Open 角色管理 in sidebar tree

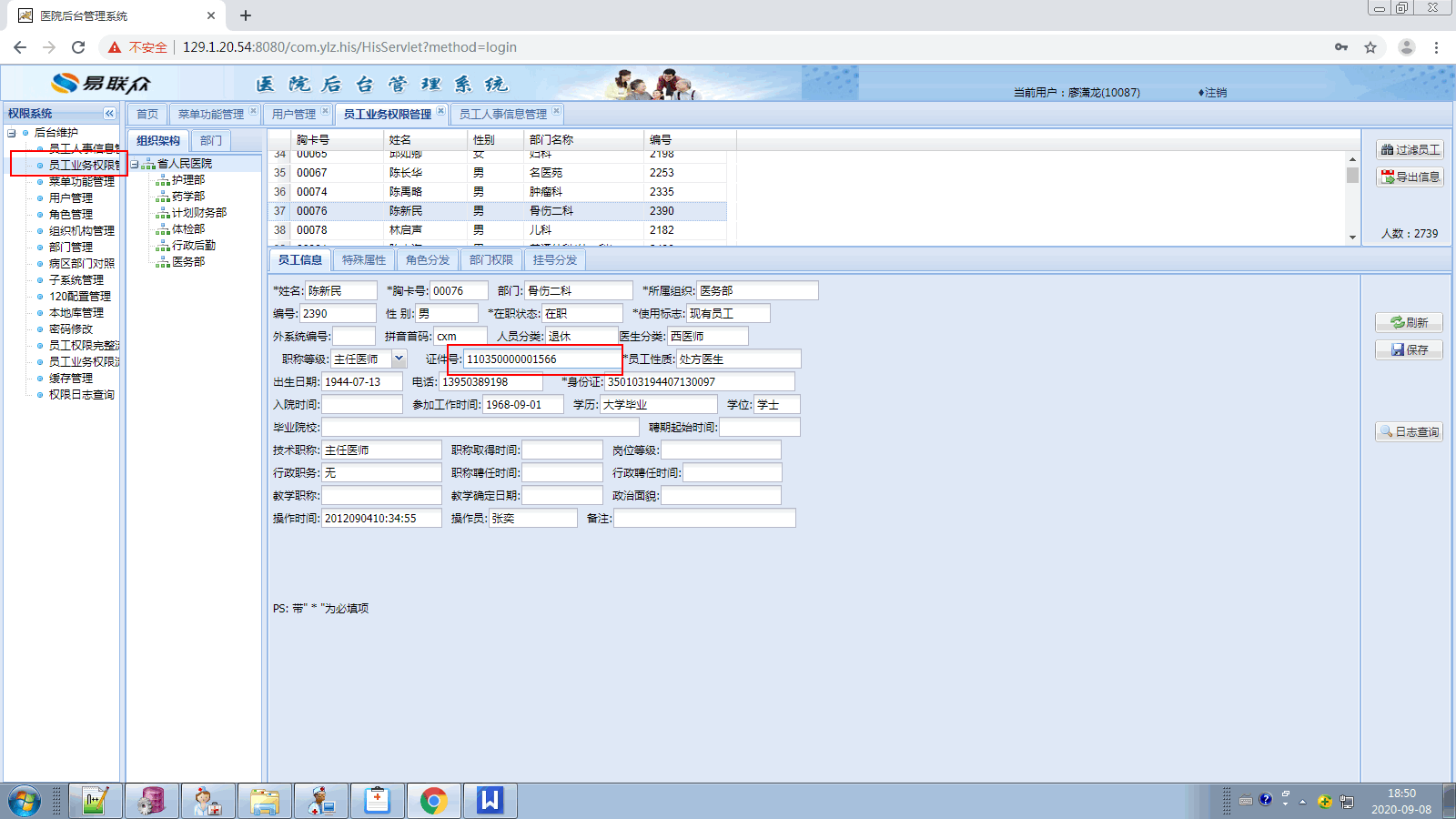pyautogui.click(x=71, y=215)
